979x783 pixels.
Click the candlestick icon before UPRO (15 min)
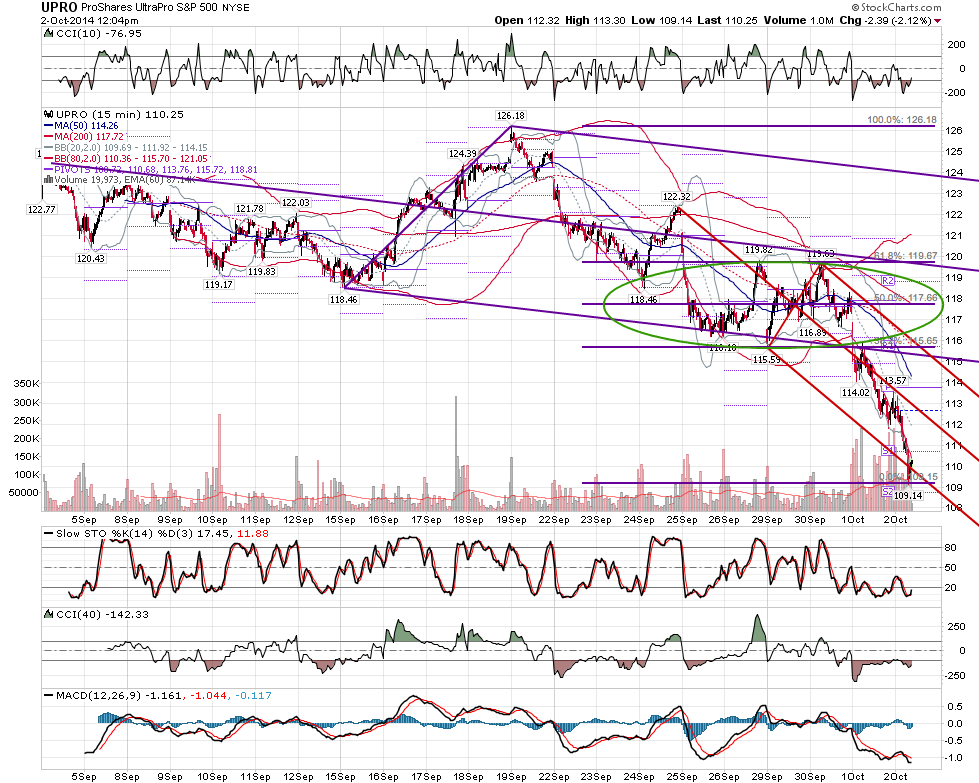(48, 115)
